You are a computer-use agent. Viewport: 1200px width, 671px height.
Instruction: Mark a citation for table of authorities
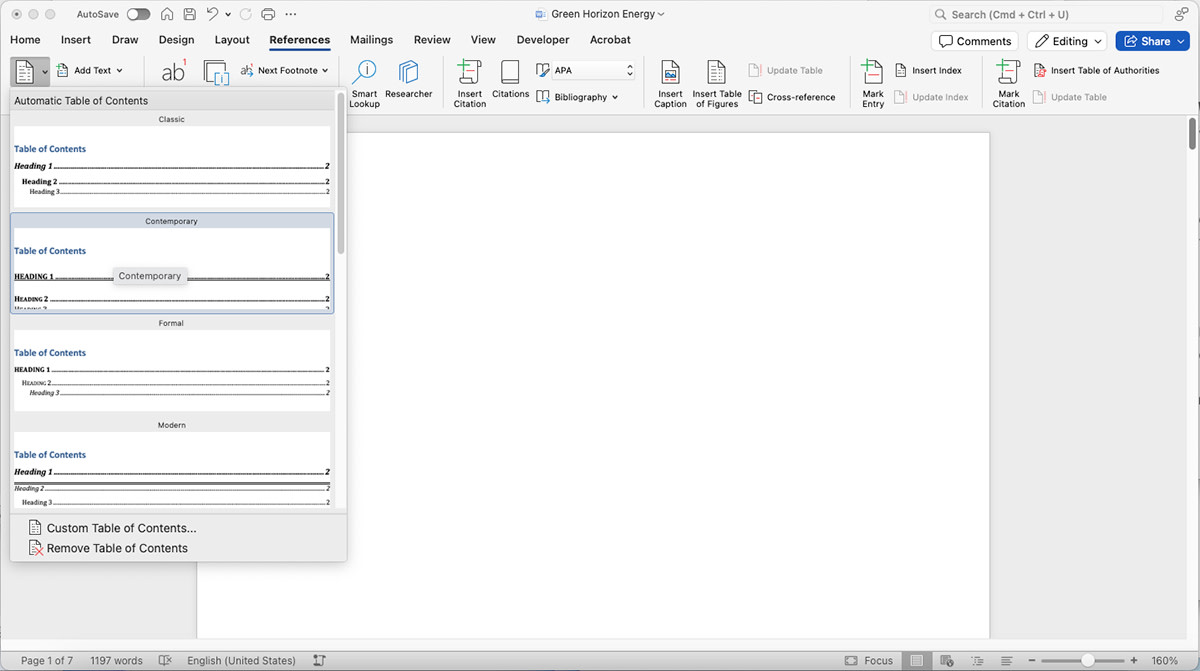pyautogui.click(x=1008, y=80)
